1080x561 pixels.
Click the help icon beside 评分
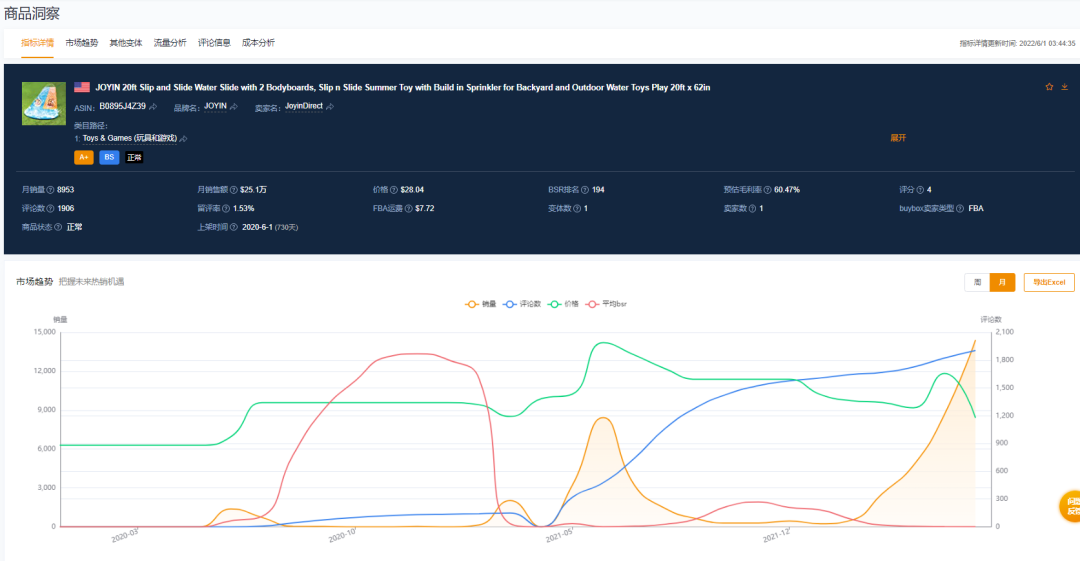(920, 190)
